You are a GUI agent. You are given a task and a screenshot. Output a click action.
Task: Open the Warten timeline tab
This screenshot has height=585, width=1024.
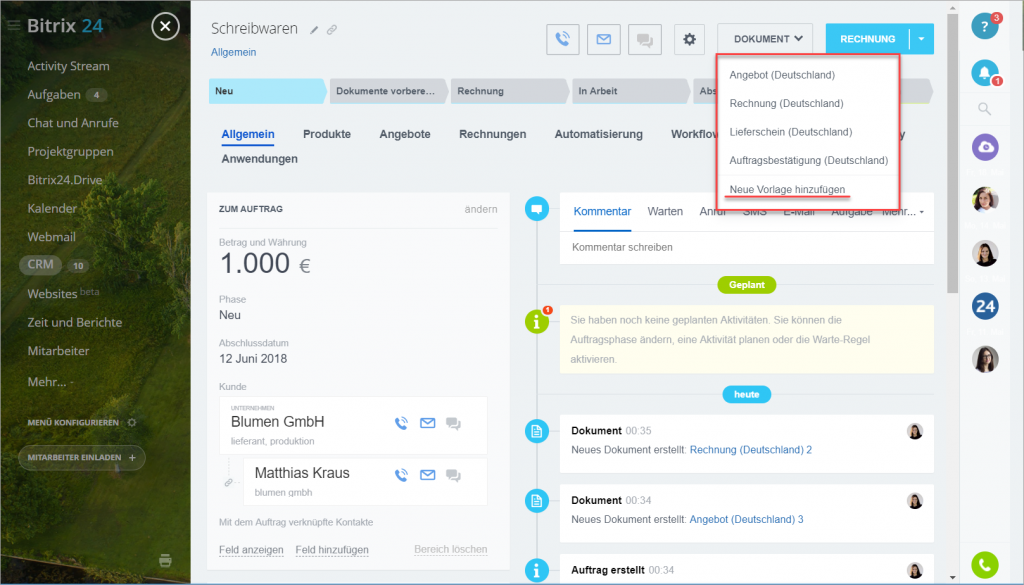click(665, 212)
